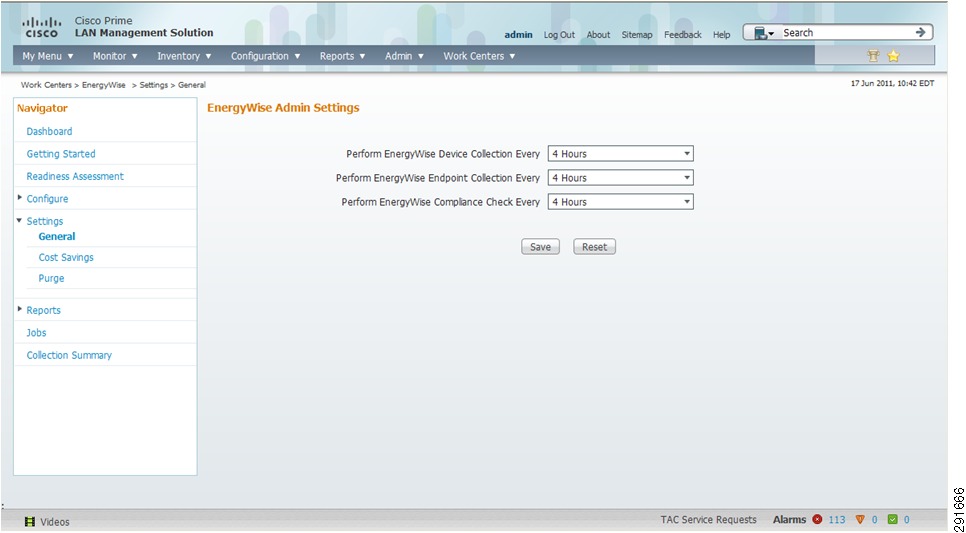Click Configure label in Navigator

(x=47, y=198)
